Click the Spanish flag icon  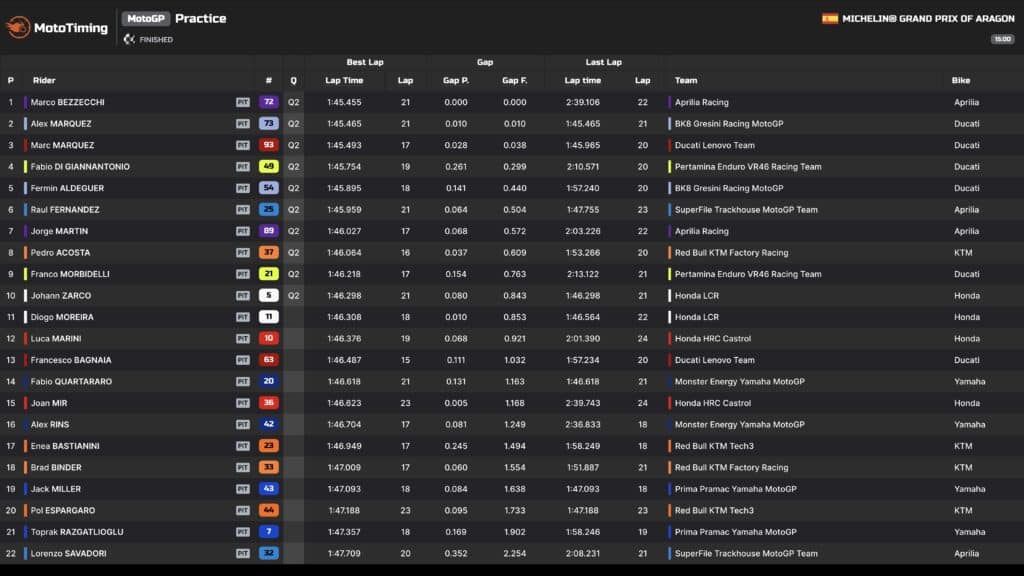(829, 19)
